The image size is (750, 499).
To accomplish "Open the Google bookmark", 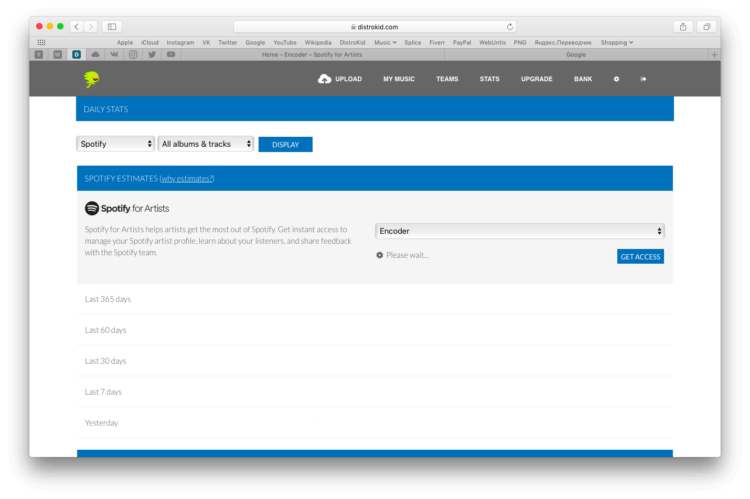I will (255, 43).
